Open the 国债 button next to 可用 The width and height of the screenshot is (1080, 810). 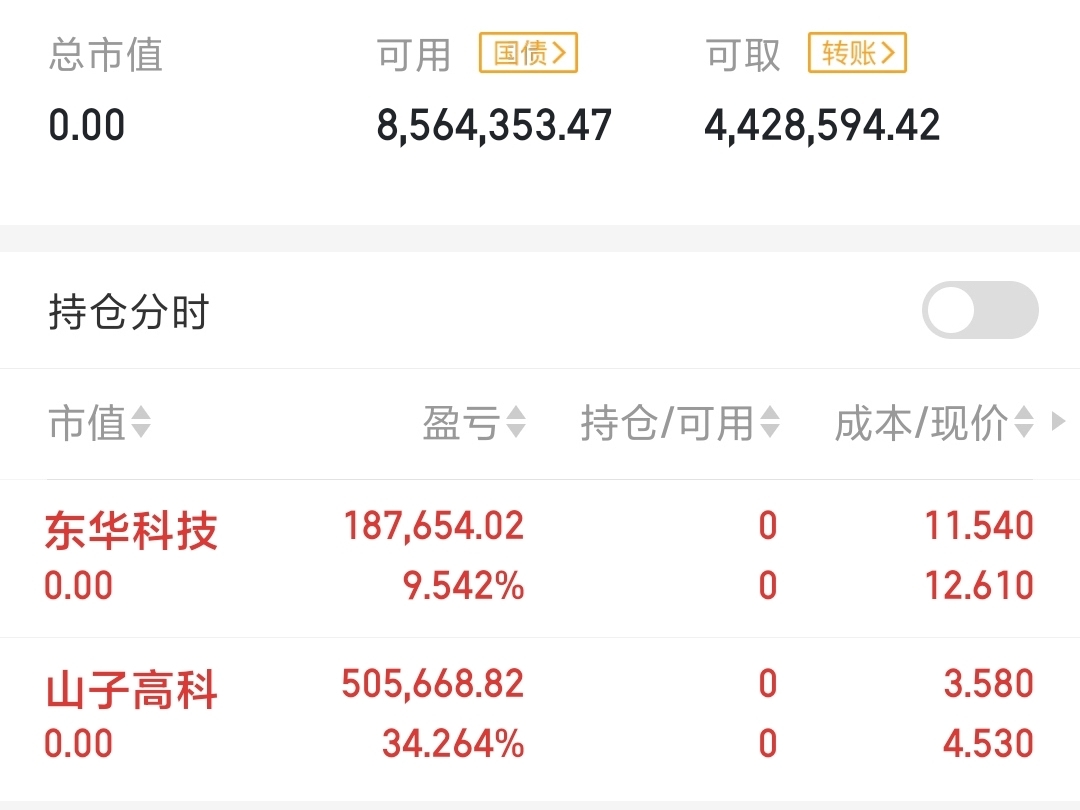[528, 53]
